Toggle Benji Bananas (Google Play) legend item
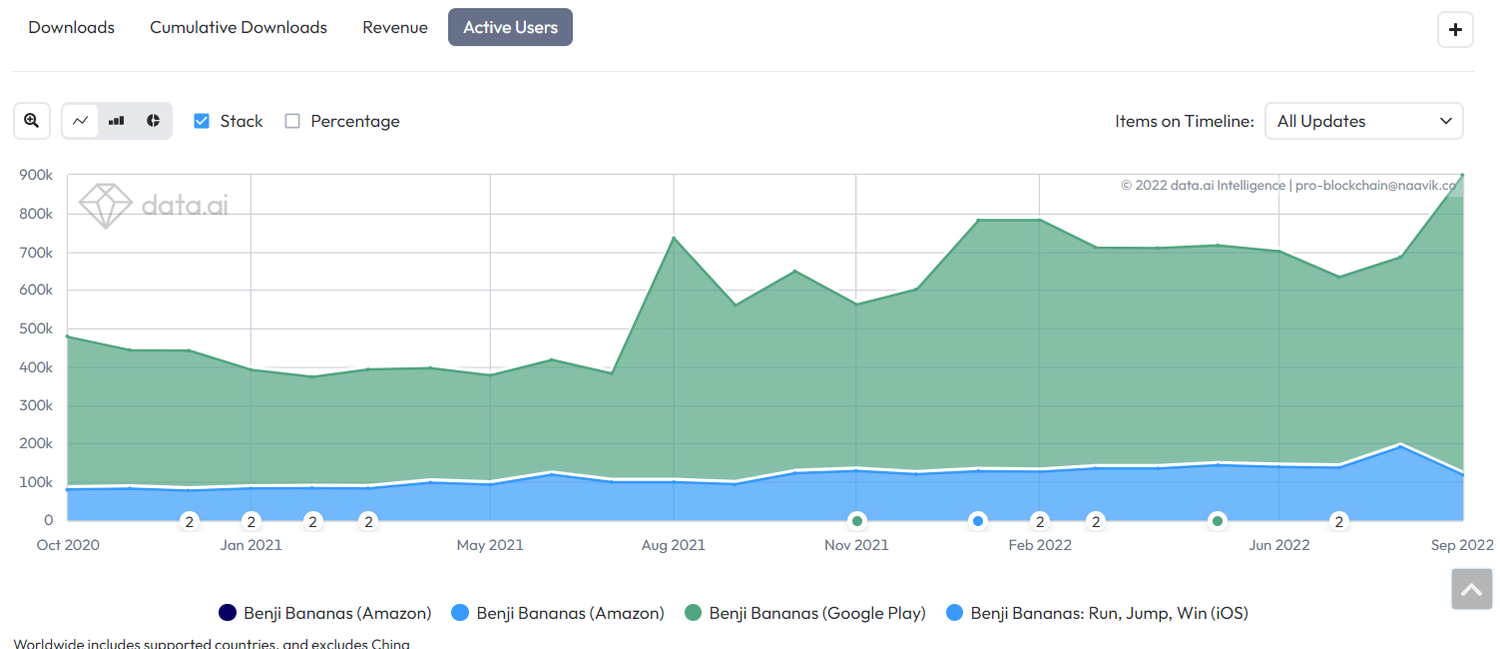The width and height of the screenshot is (1500, 649). (805, 613)
